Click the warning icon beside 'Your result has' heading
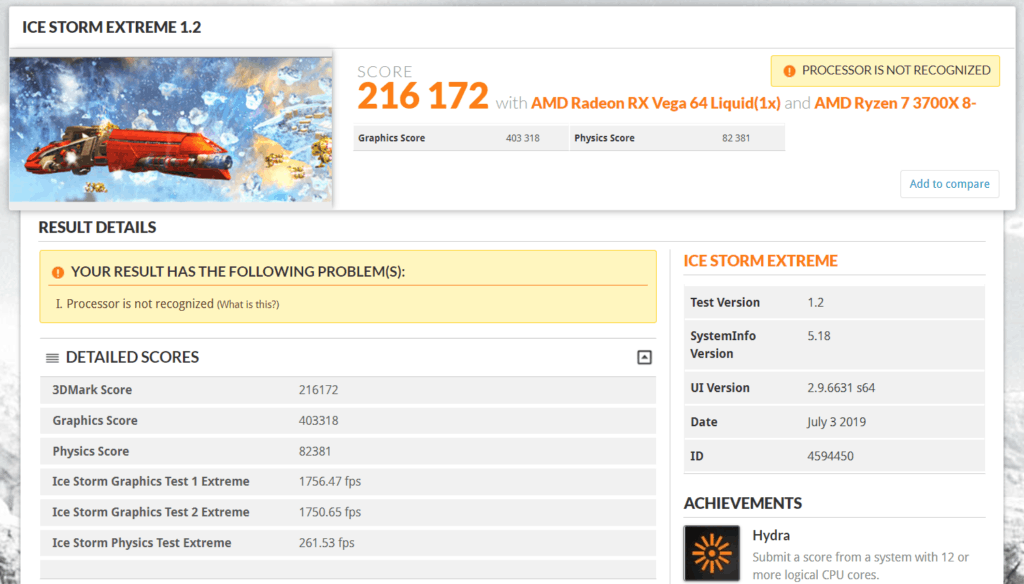The width and height of the screenshot is (1024, 584). tap(57, 272)
